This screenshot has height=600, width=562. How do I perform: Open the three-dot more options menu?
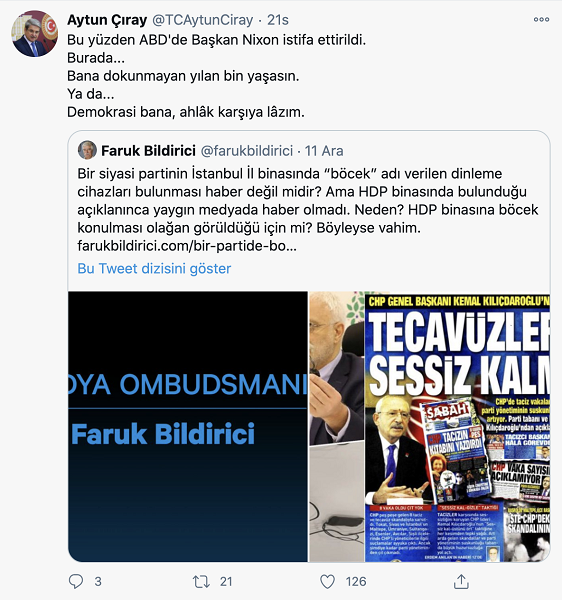(x=541, y=20)
